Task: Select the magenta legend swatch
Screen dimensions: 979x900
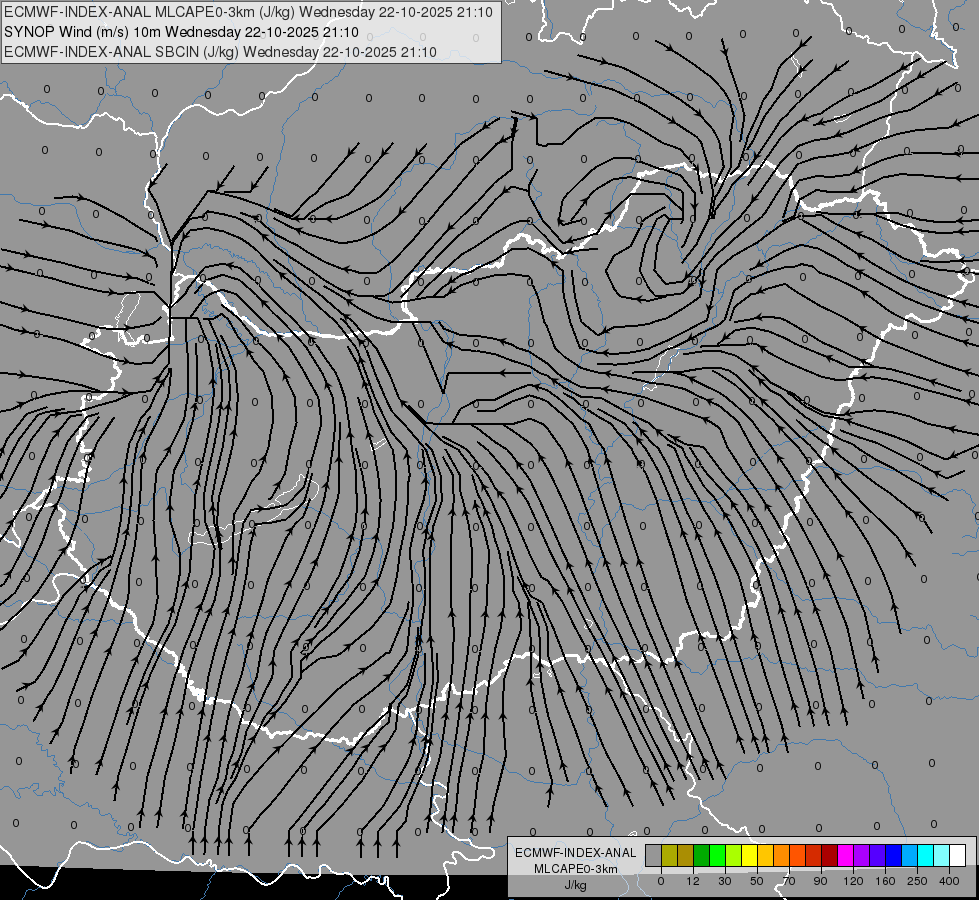Action: pos(846,856)
